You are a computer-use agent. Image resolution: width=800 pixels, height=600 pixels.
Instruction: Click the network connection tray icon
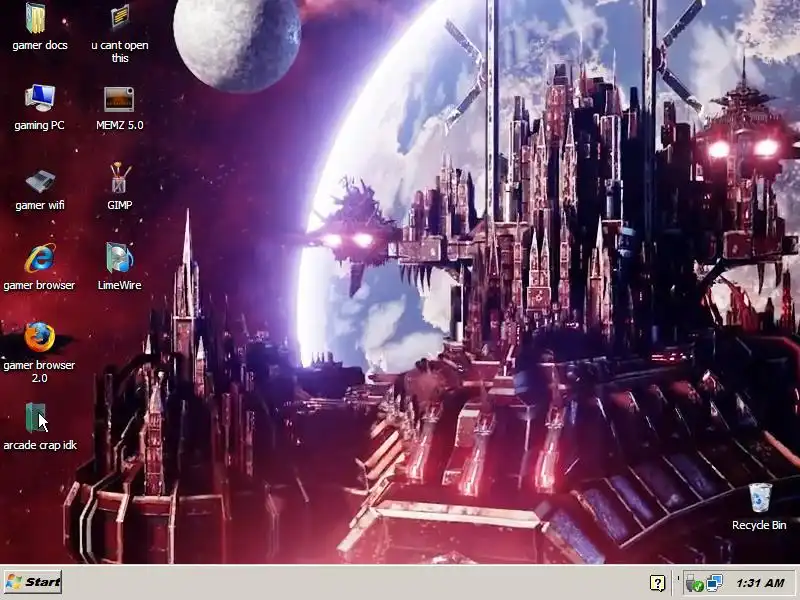(x=714, y=583)
